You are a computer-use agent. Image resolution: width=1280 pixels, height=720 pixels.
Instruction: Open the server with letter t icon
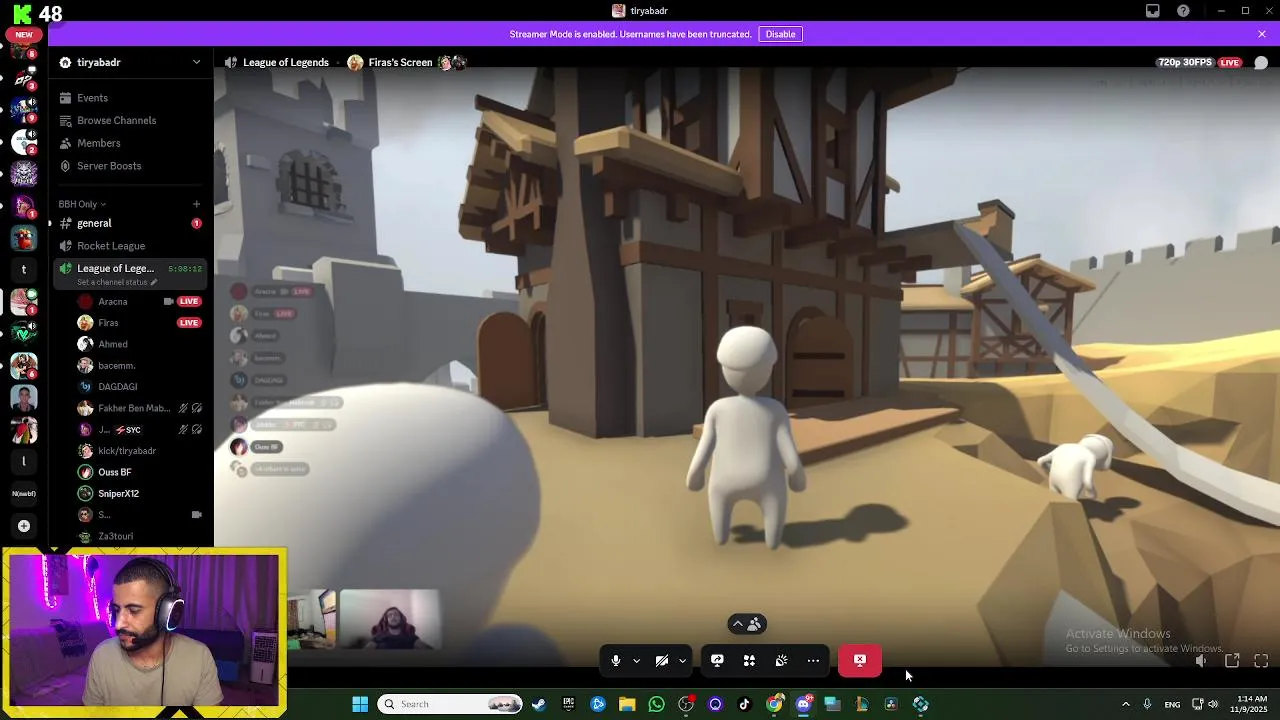click(24, 270)
